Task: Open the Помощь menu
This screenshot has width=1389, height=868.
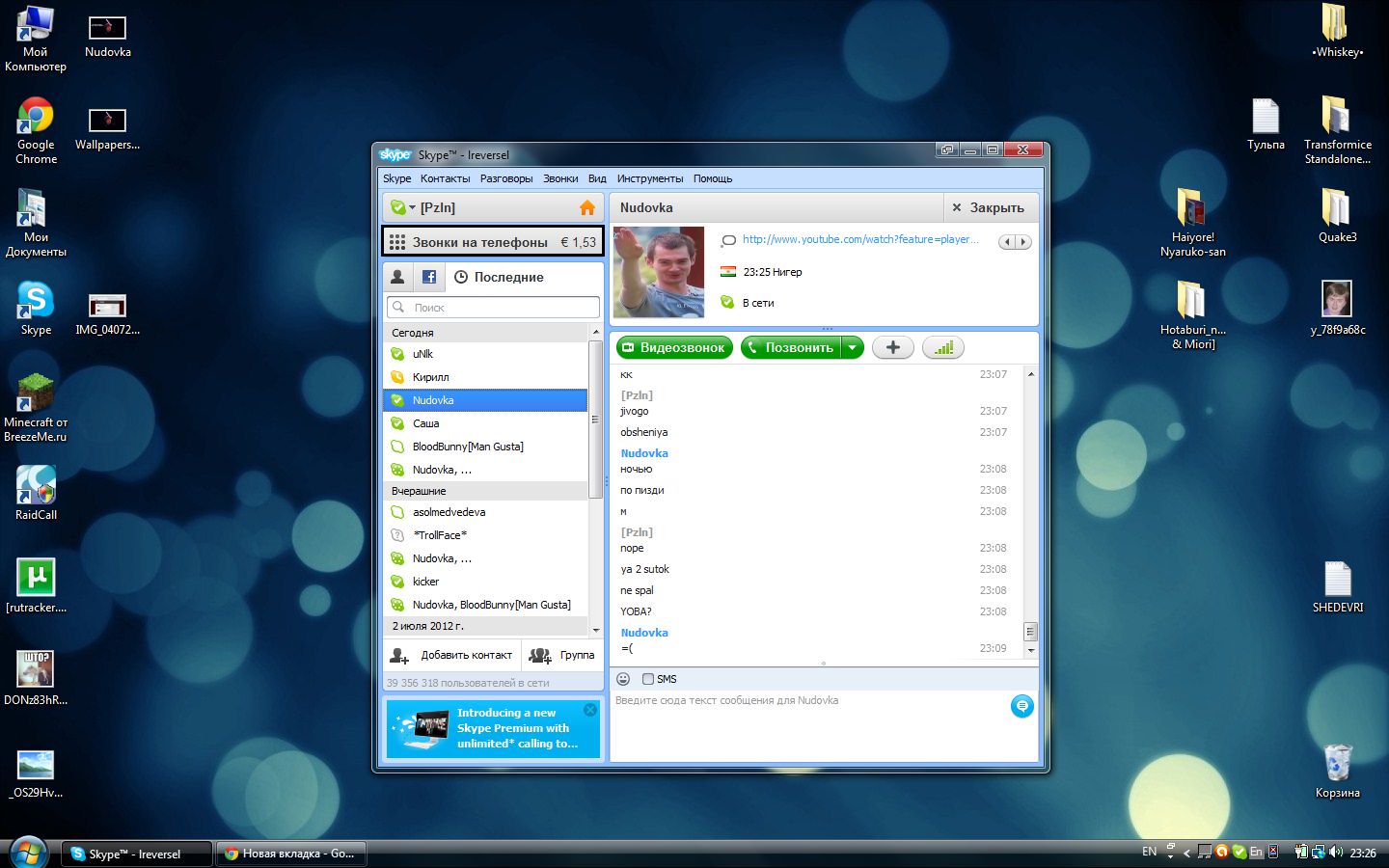Action: (713, 178)
